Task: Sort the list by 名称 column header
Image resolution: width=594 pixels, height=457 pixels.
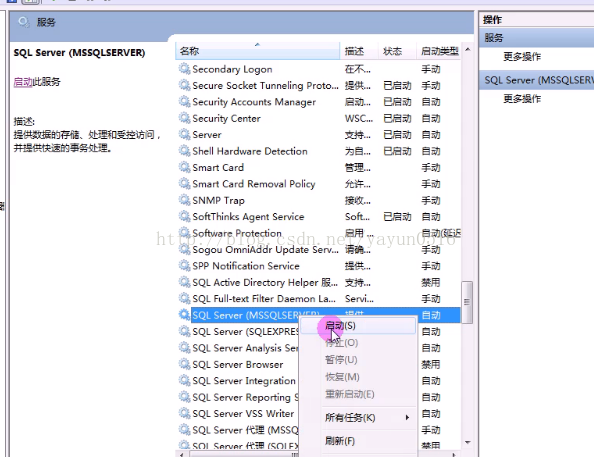Action: click(258, 51)
